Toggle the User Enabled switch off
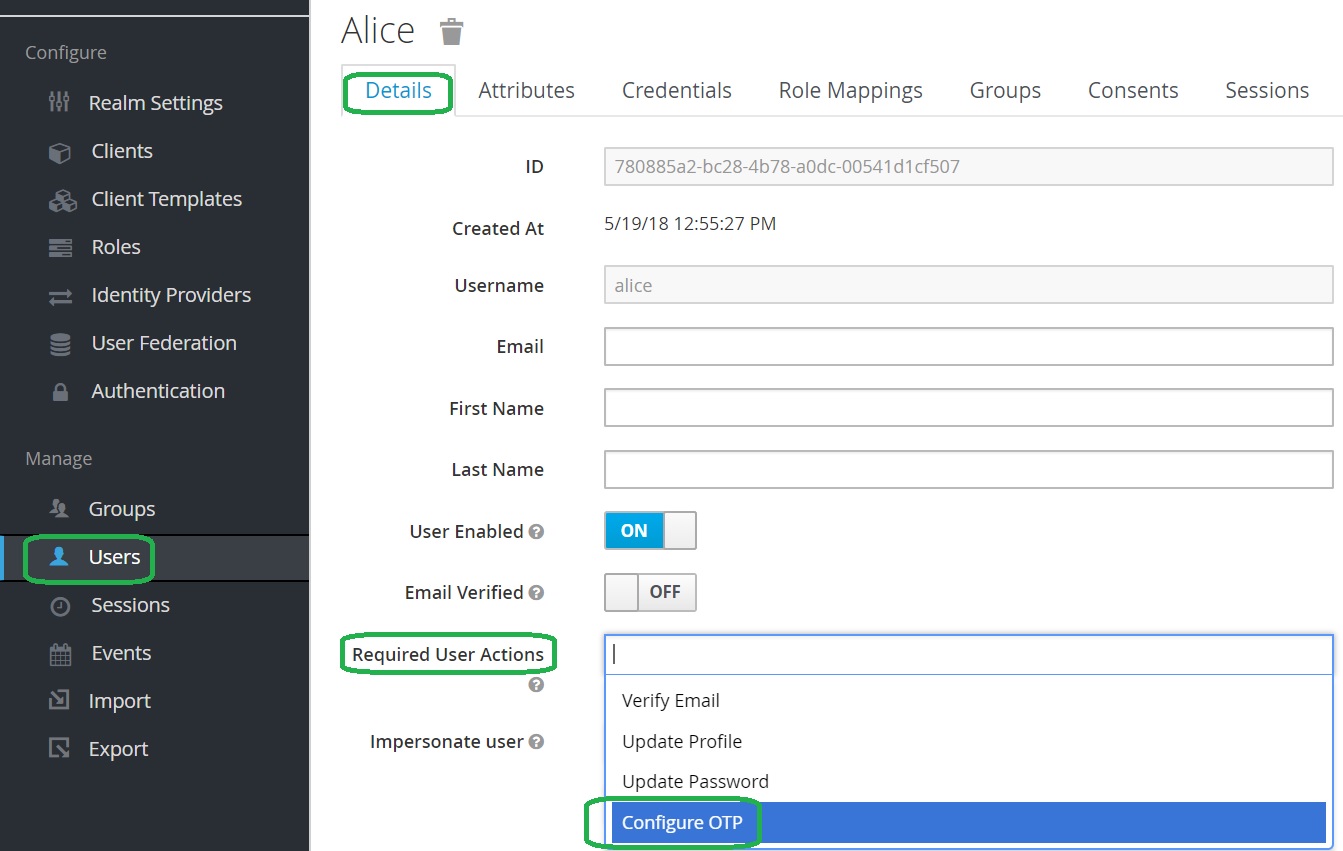 (650, 531)
